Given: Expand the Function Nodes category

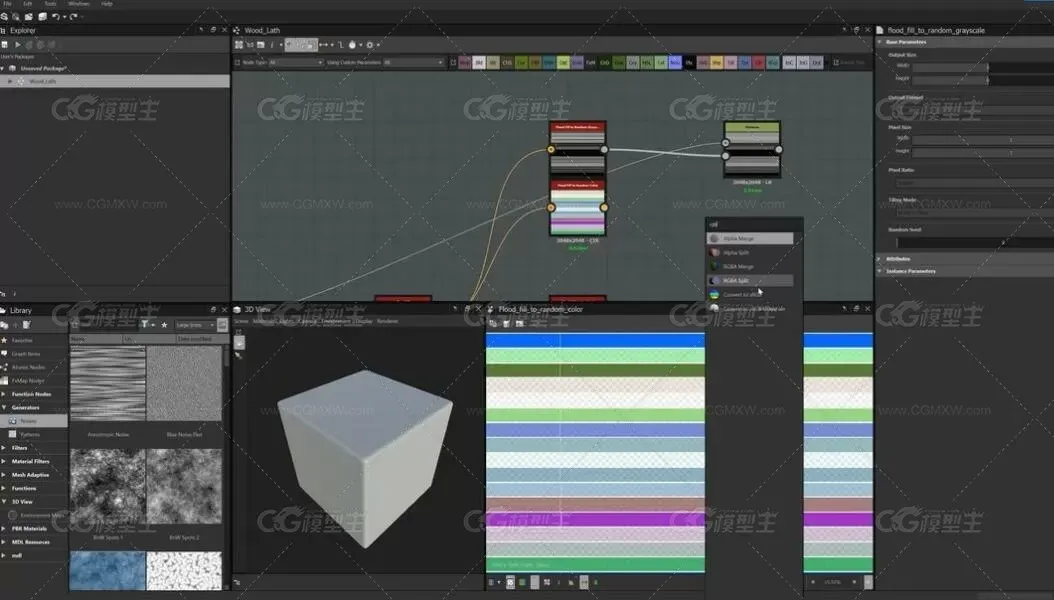Looking at the screenshot, I should coord(3,394).
